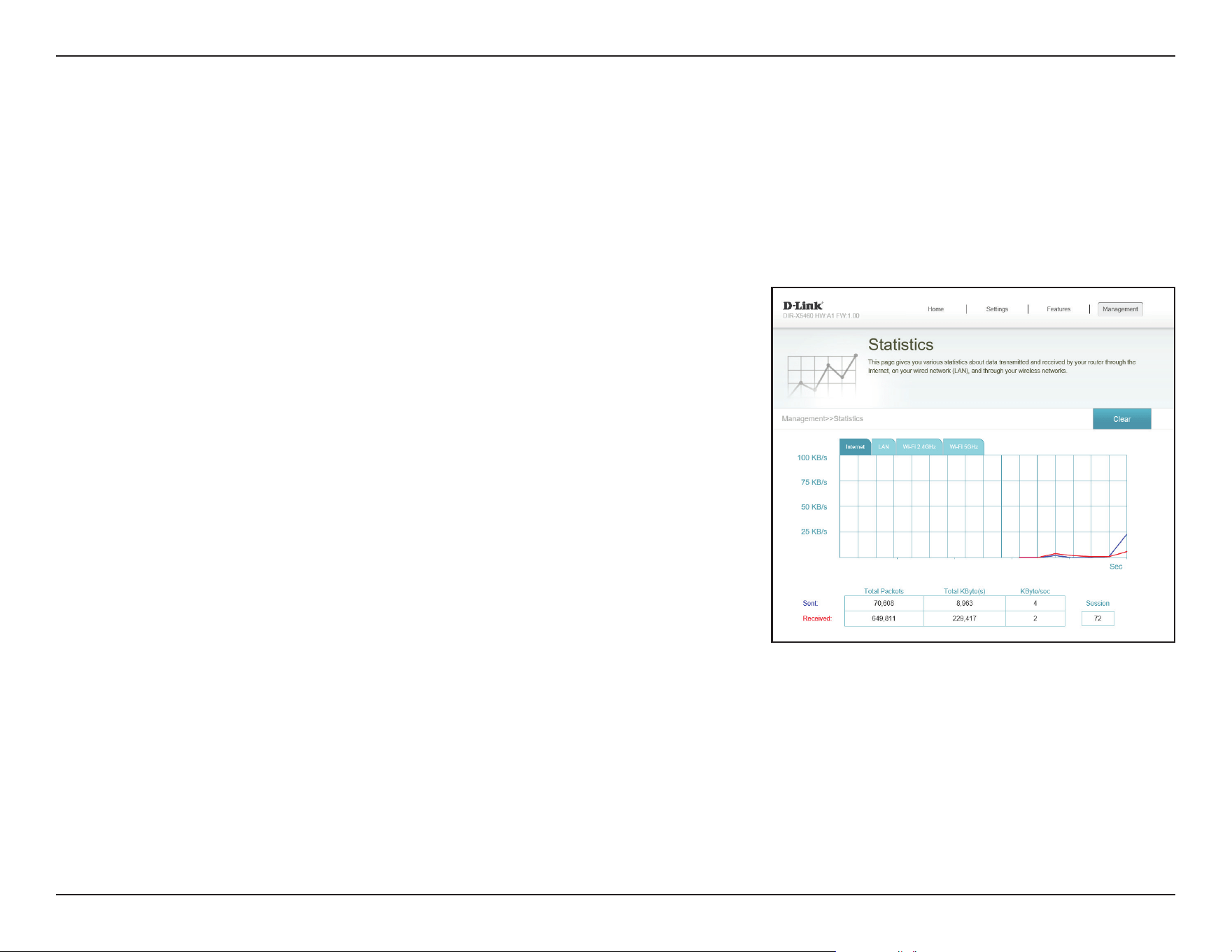Click the Management>>Statistics breadcrumb
This screenshot has height=952, width=1232.
[822, 418]
